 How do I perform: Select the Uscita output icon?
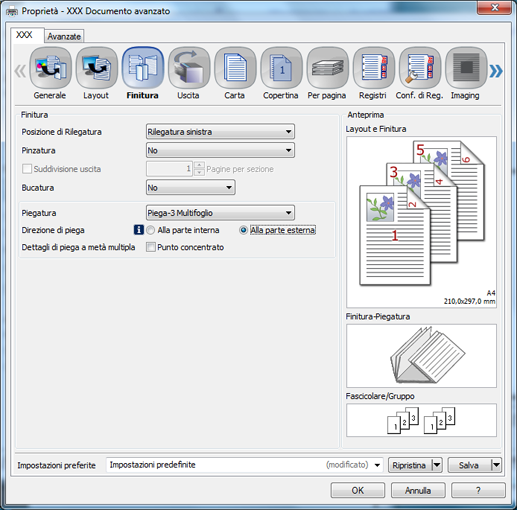(189, 68)
